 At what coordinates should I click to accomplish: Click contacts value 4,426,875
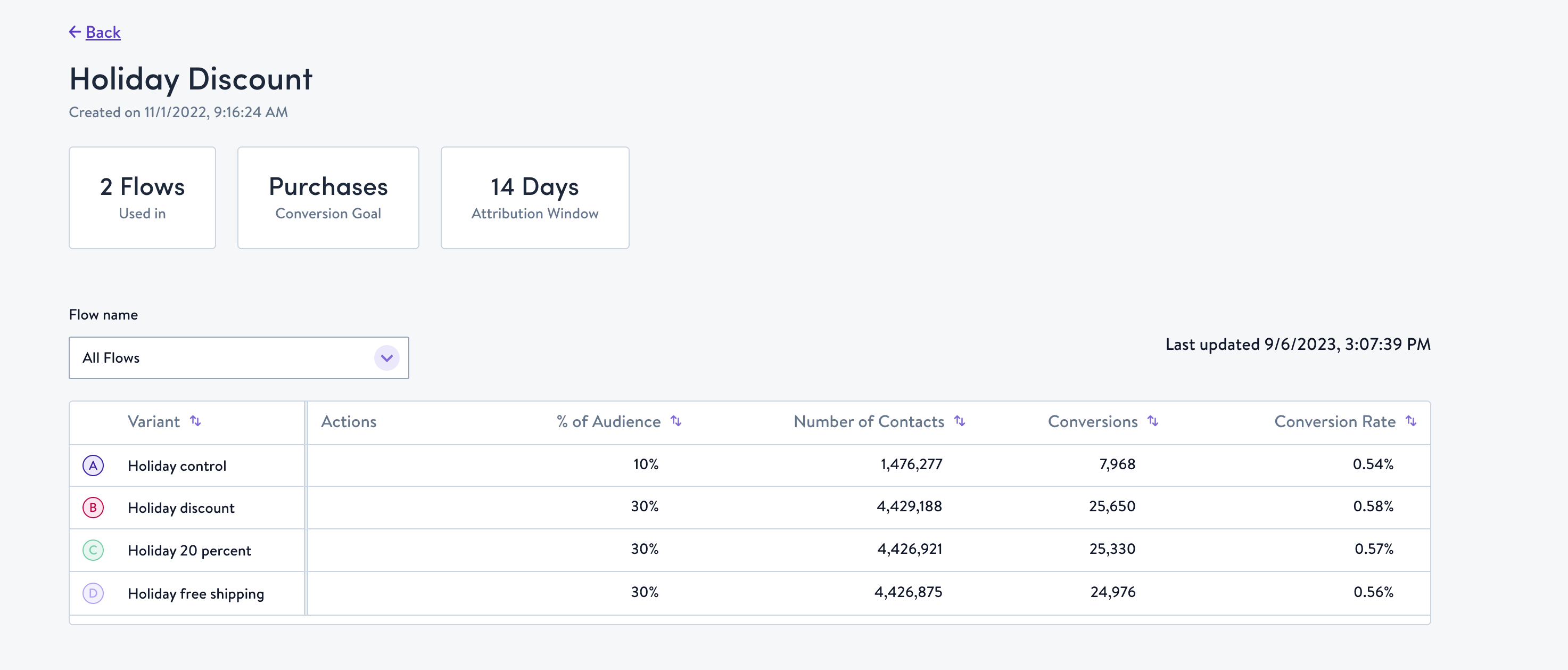pos(908,591)
